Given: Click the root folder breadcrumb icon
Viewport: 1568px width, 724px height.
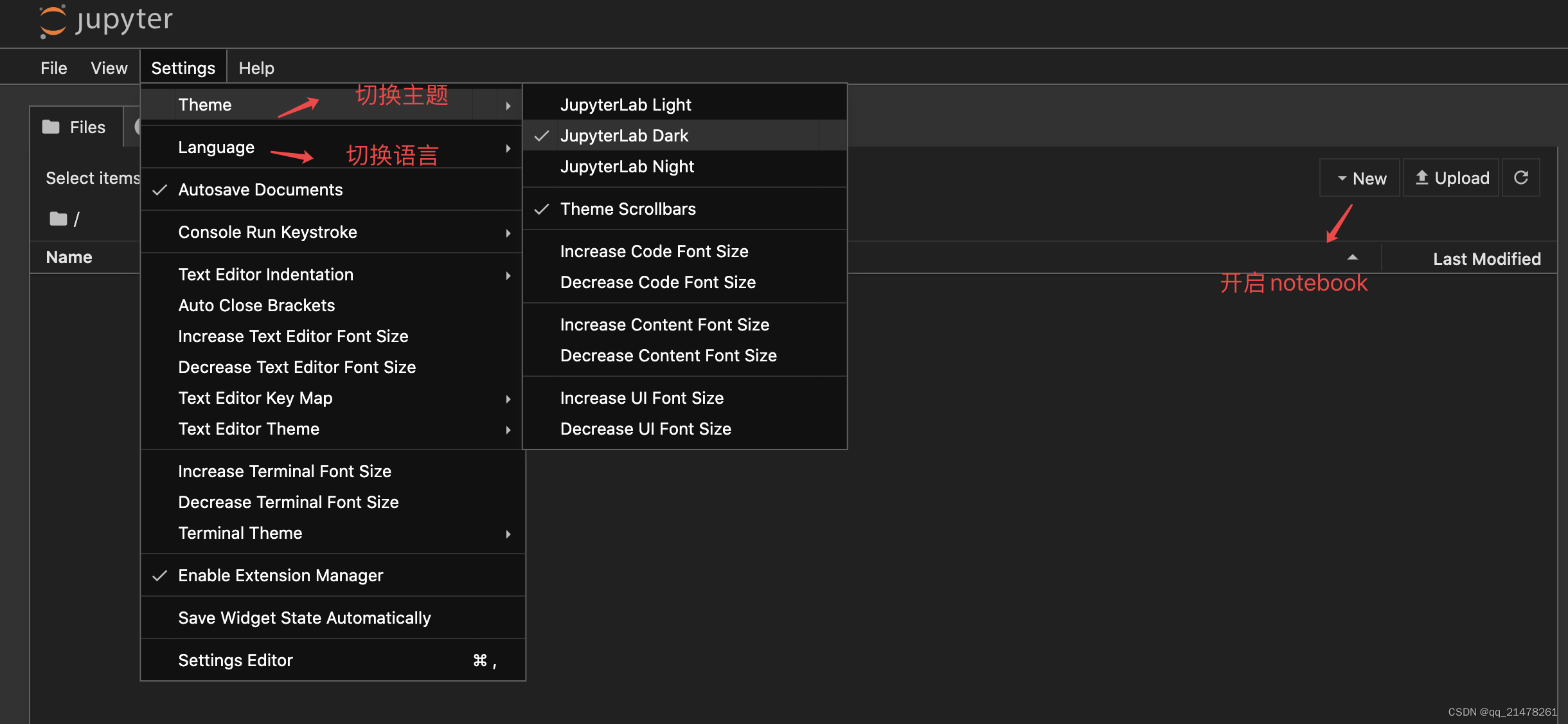Looking at the screenshot, I should 58,219.
